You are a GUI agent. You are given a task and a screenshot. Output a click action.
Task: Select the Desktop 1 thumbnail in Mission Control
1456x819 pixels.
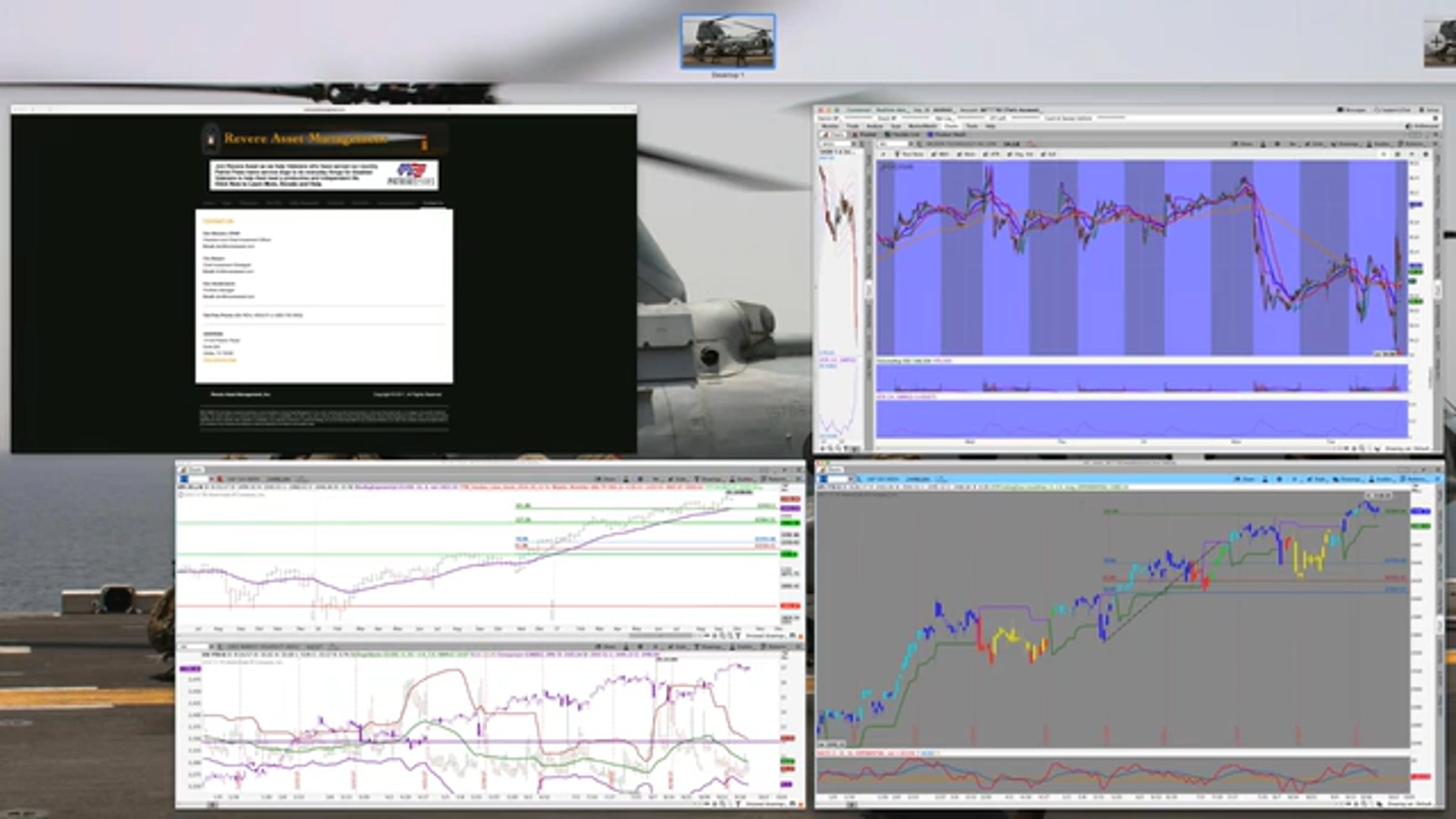727,41
